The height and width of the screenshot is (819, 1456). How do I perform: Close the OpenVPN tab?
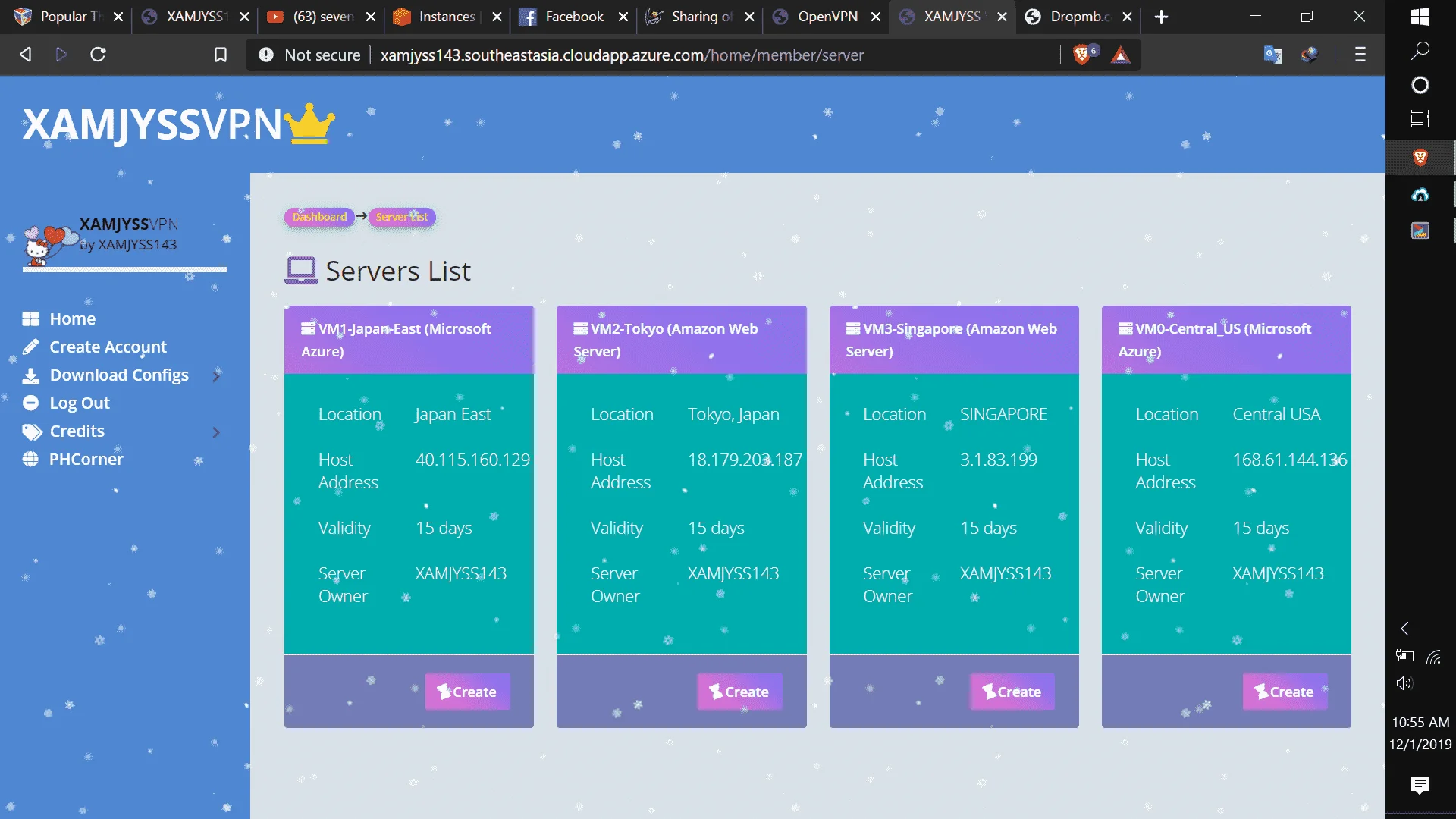(876, 17)
